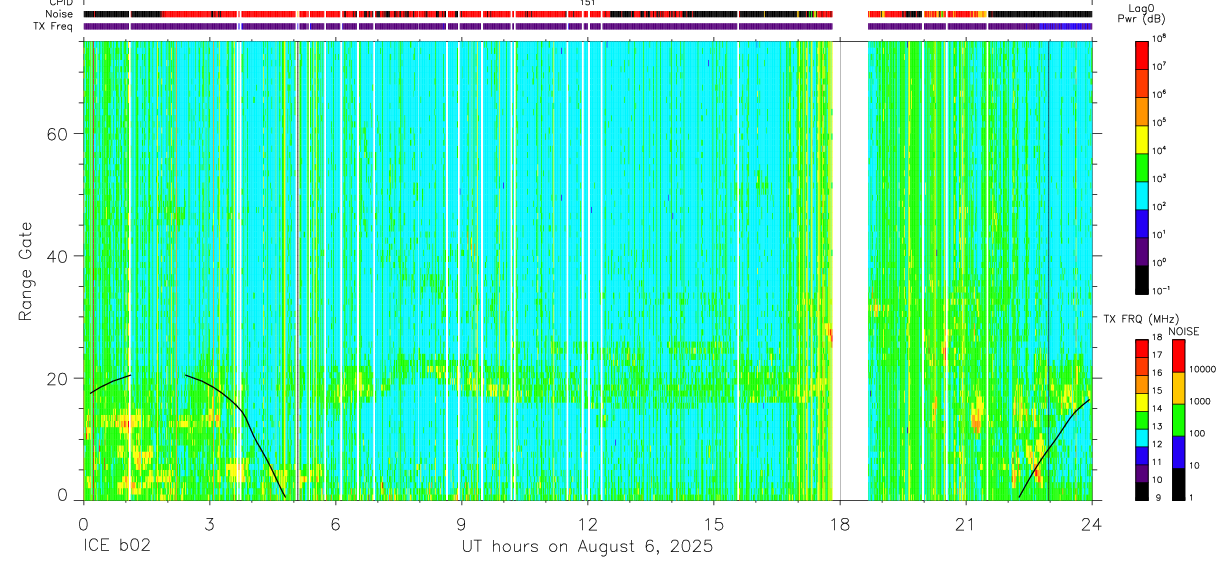Click the blue segment of the NOISE colorbar
The image size is (1228, 567).
(x=1178, y=452)
